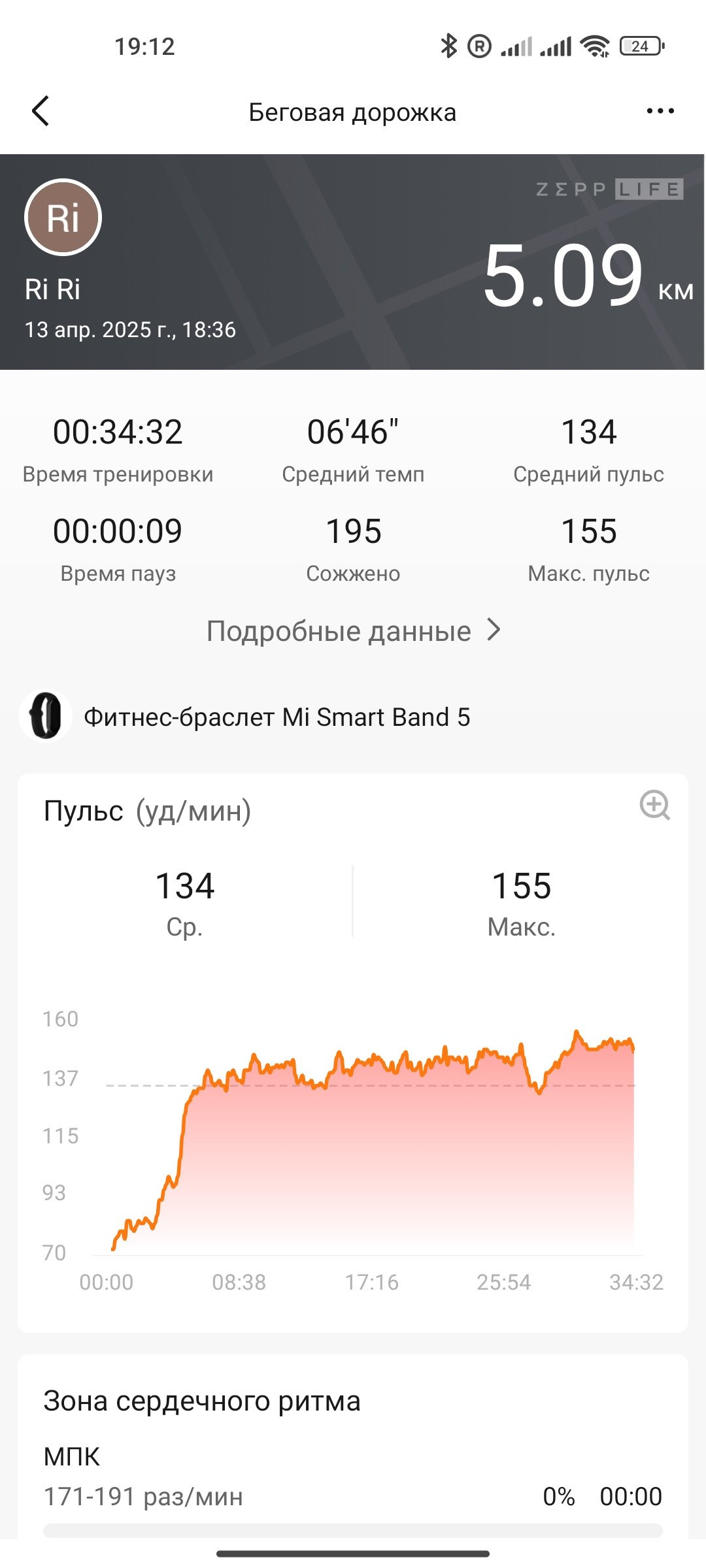Tap the 17:16 marker on the chart timeline
This screenshot has height=1568, width=706.
point(371,1282)
